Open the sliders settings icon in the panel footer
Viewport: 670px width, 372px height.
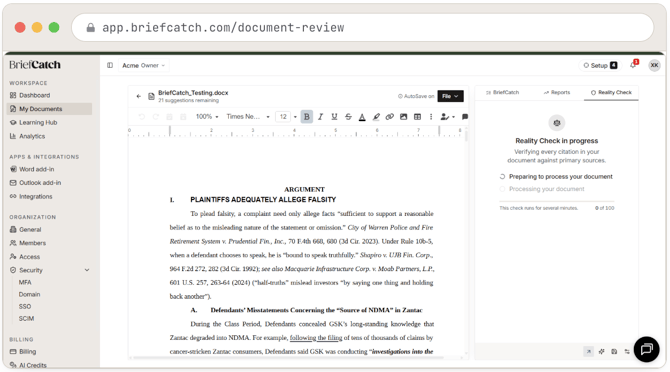pos(627,351)
